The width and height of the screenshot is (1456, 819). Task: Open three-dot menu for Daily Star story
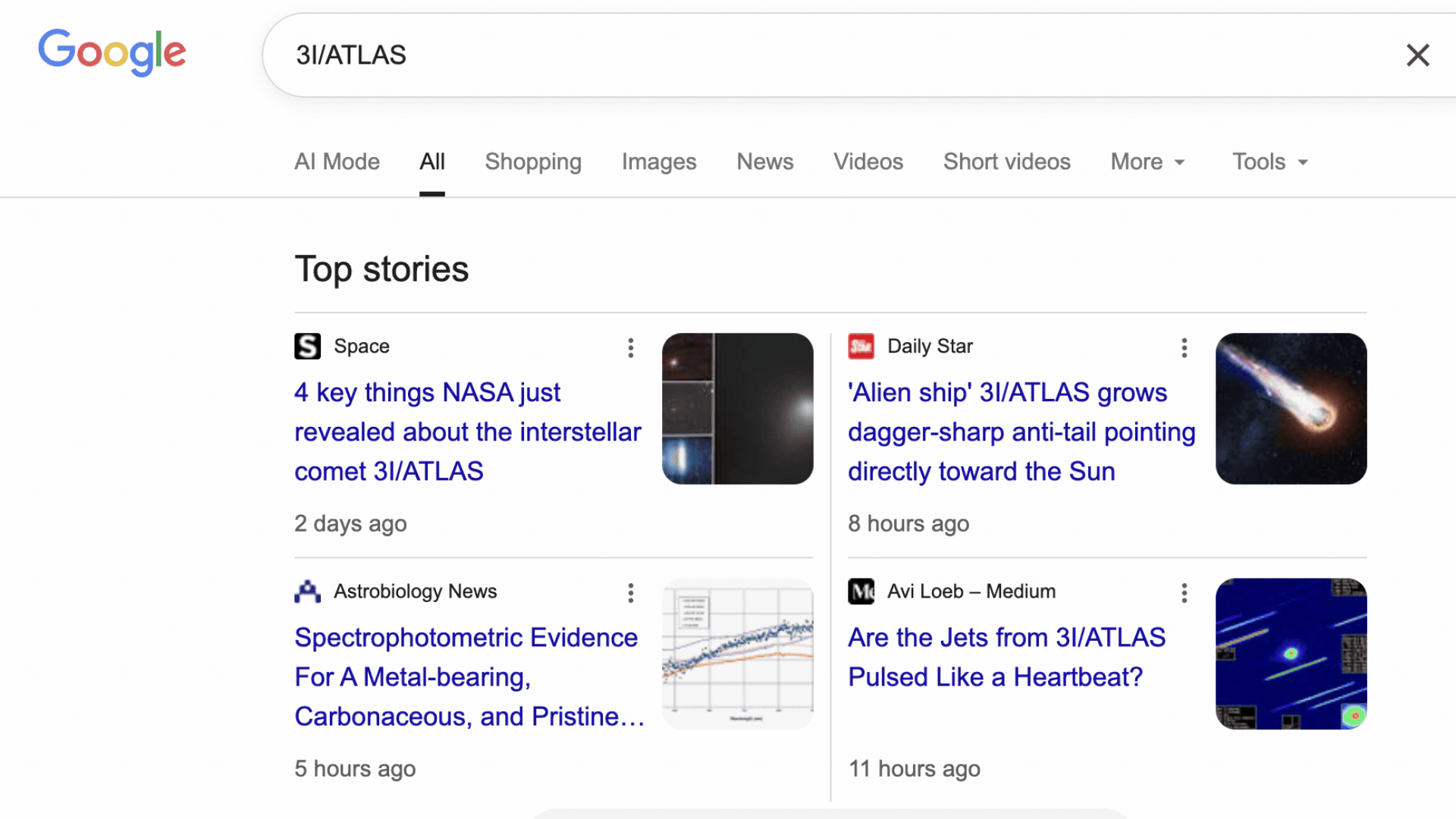point(1184,348)
